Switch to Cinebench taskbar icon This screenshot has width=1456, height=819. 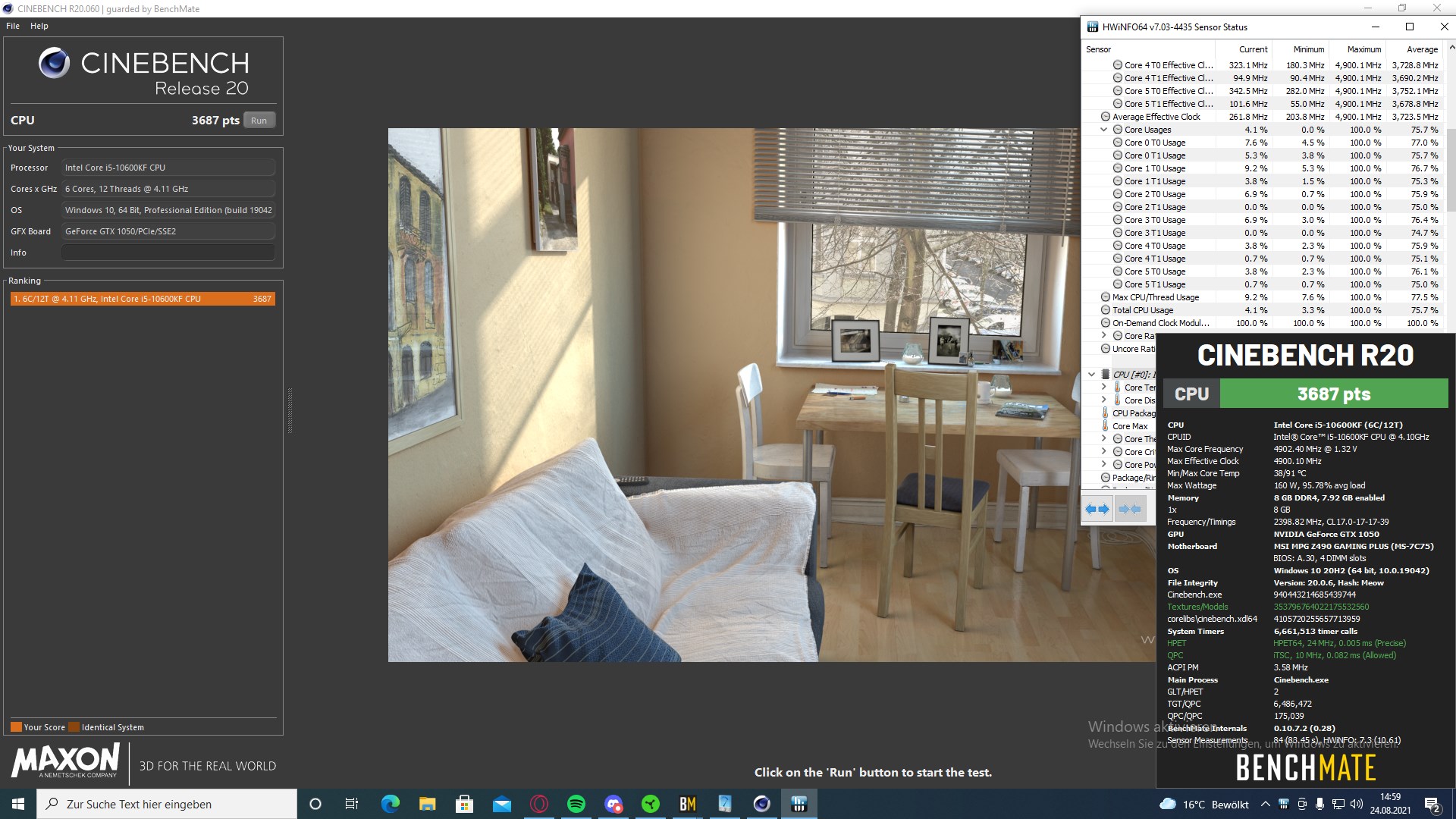click(761, 804)
